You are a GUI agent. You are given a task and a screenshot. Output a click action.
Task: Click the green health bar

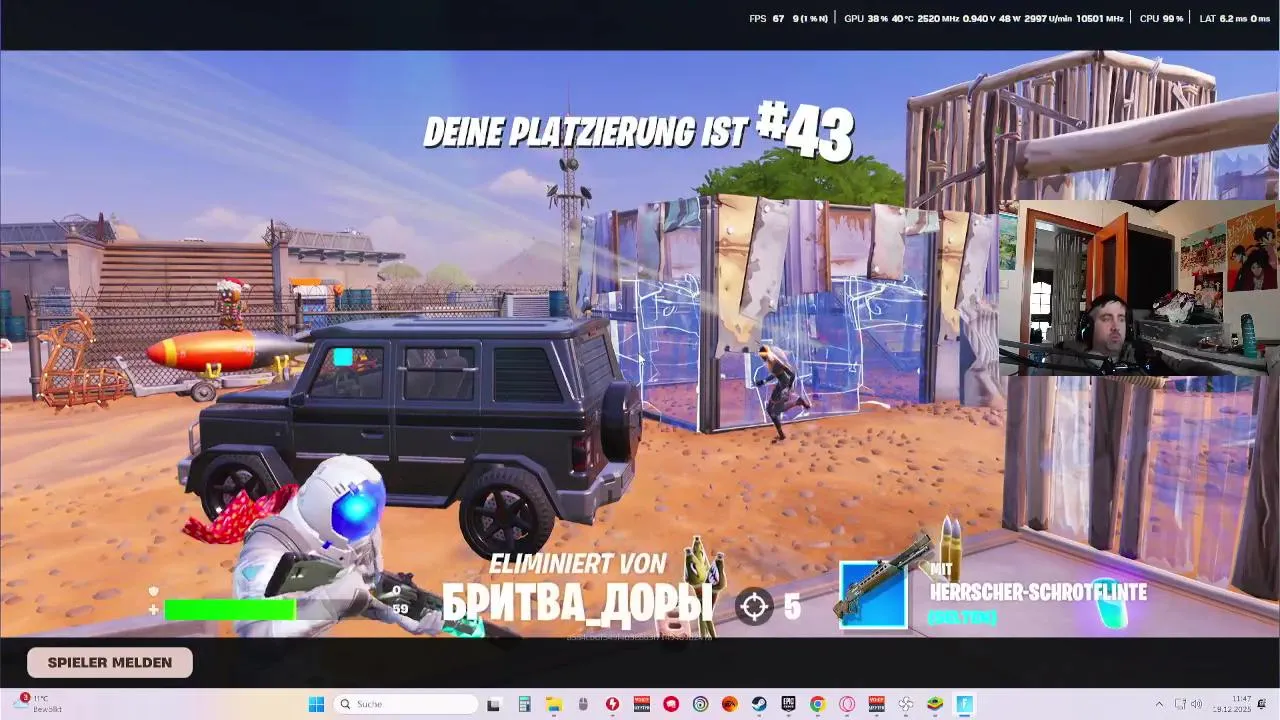[x=230, y=609]
